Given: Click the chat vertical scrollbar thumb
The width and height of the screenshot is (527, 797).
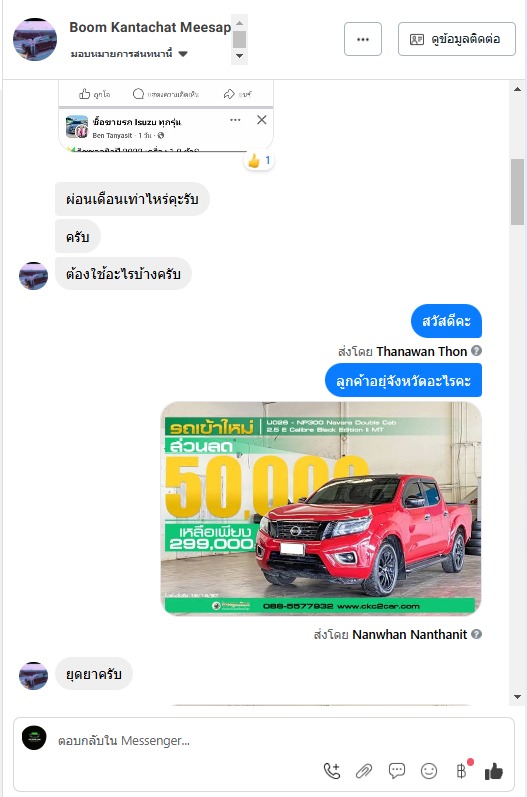Looking at the screenshot, I should coord(517,192).
